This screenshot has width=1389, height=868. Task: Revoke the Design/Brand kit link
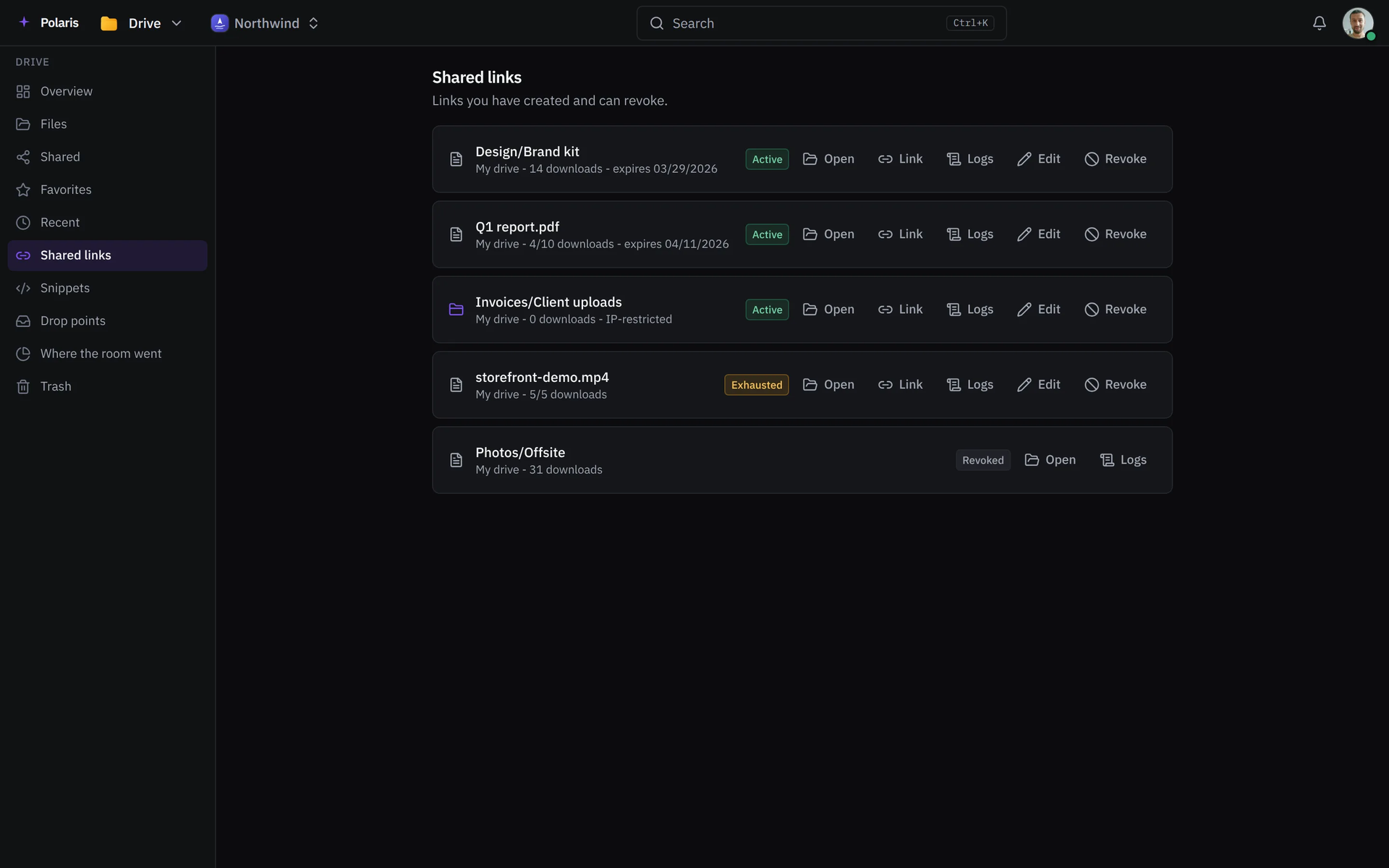(x=1115, y=159)
